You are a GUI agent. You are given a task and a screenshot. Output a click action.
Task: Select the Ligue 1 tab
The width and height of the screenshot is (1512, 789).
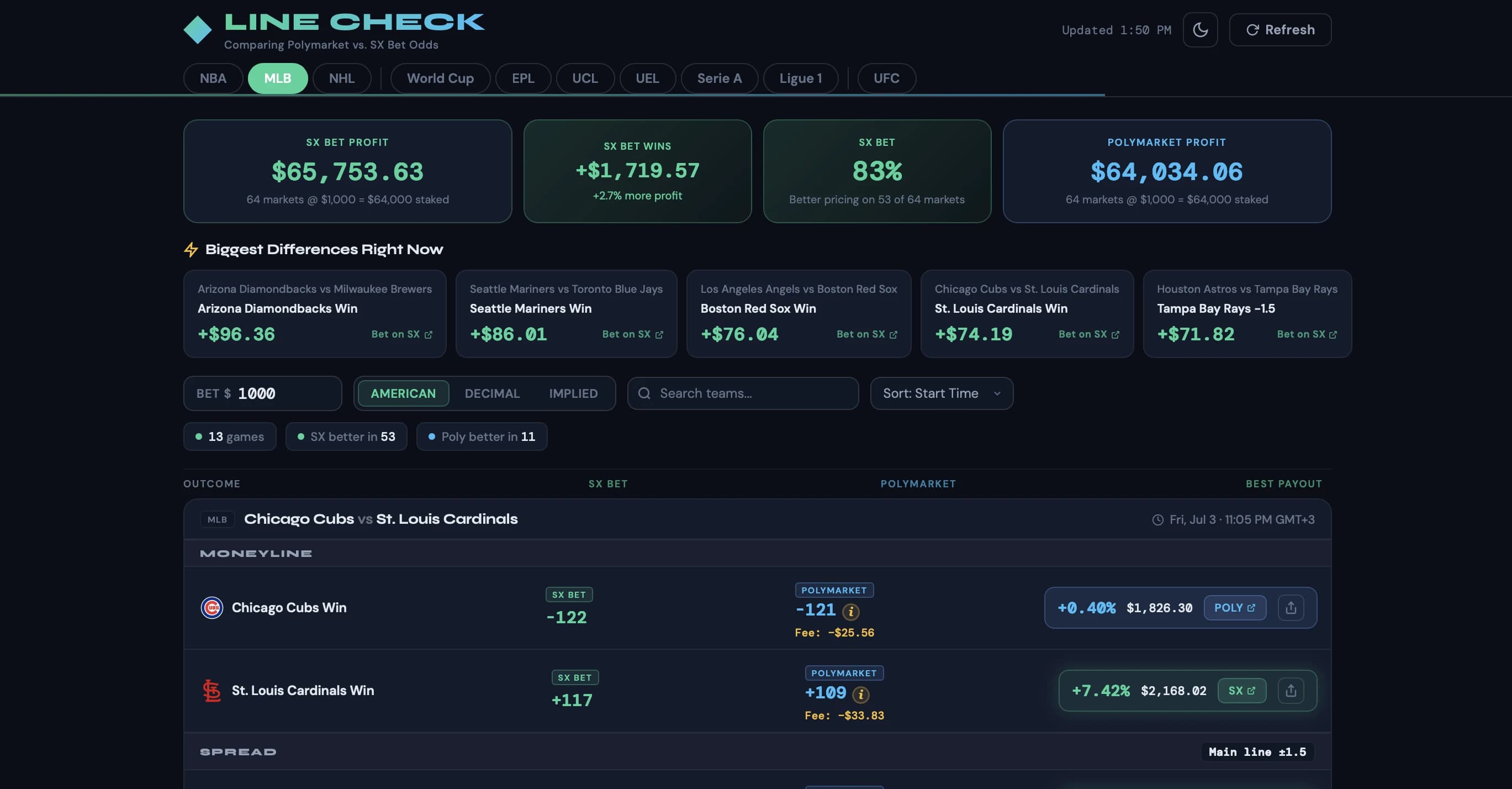pos(801,78)
